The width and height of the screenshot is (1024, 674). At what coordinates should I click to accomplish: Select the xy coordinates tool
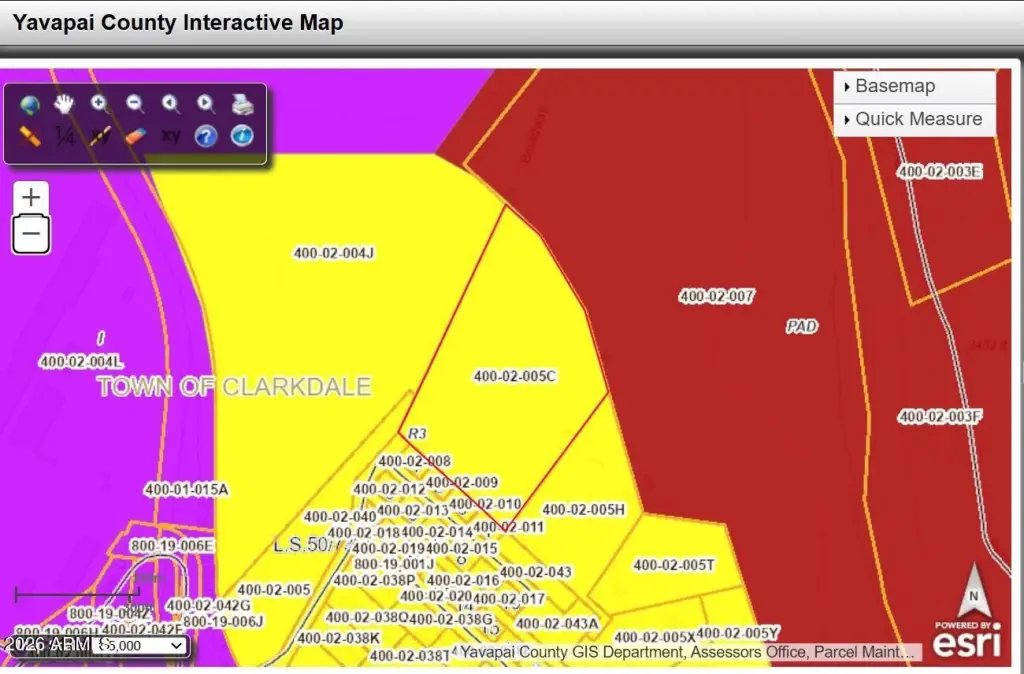(170, 136)
